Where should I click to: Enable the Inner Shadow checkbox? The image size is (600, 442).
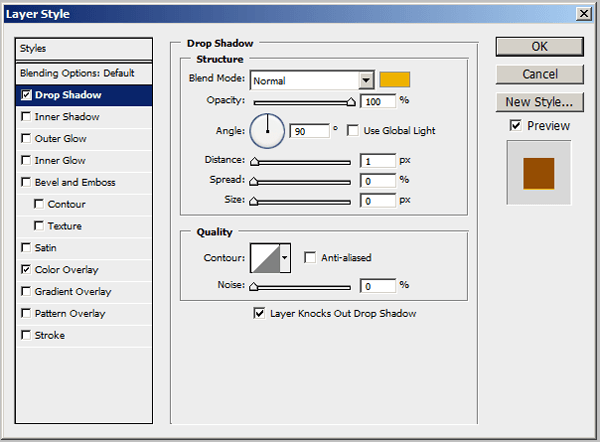point(26,116)
